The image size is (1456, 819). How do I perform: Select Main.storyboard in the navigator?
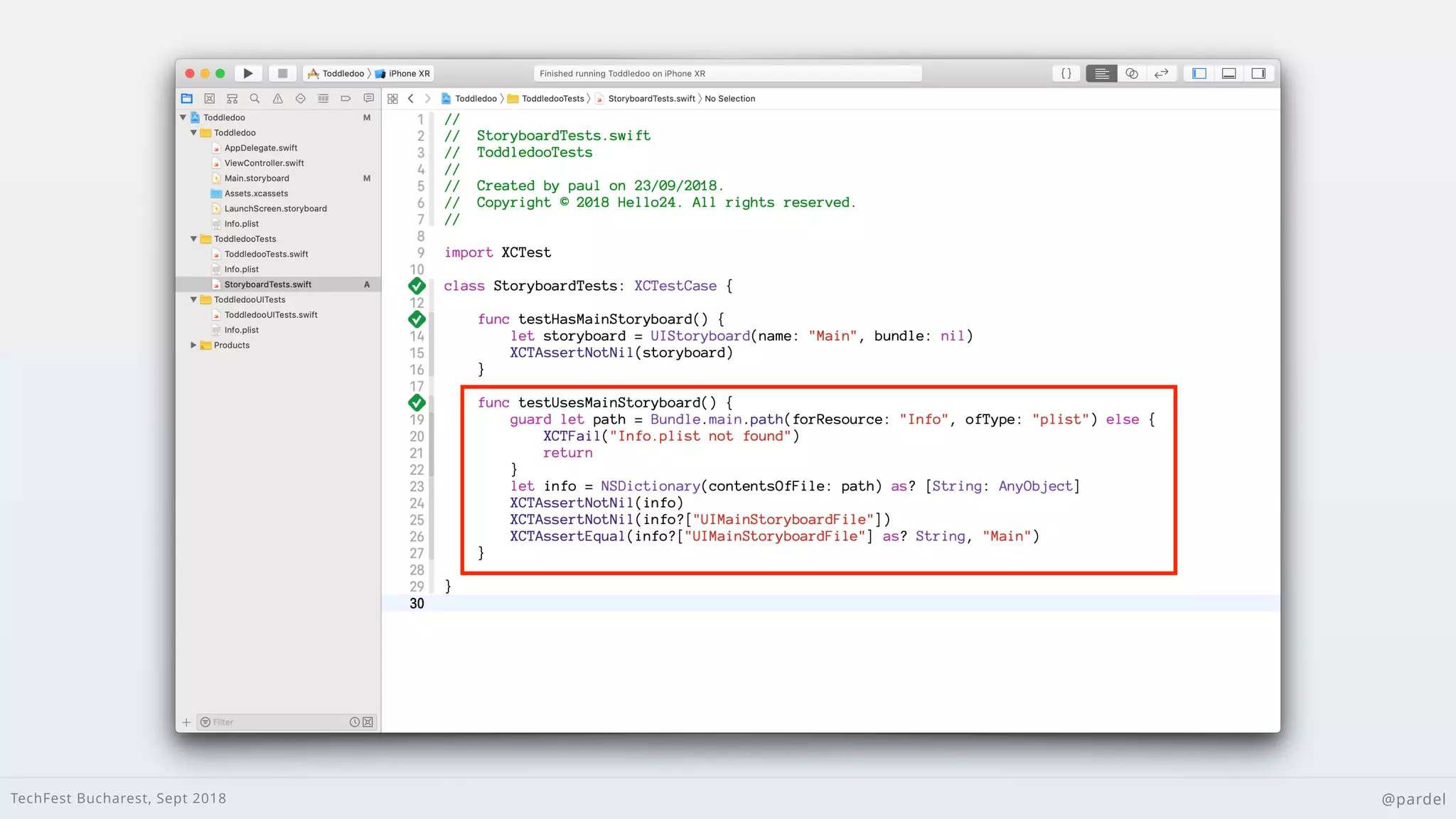point(257,178)
